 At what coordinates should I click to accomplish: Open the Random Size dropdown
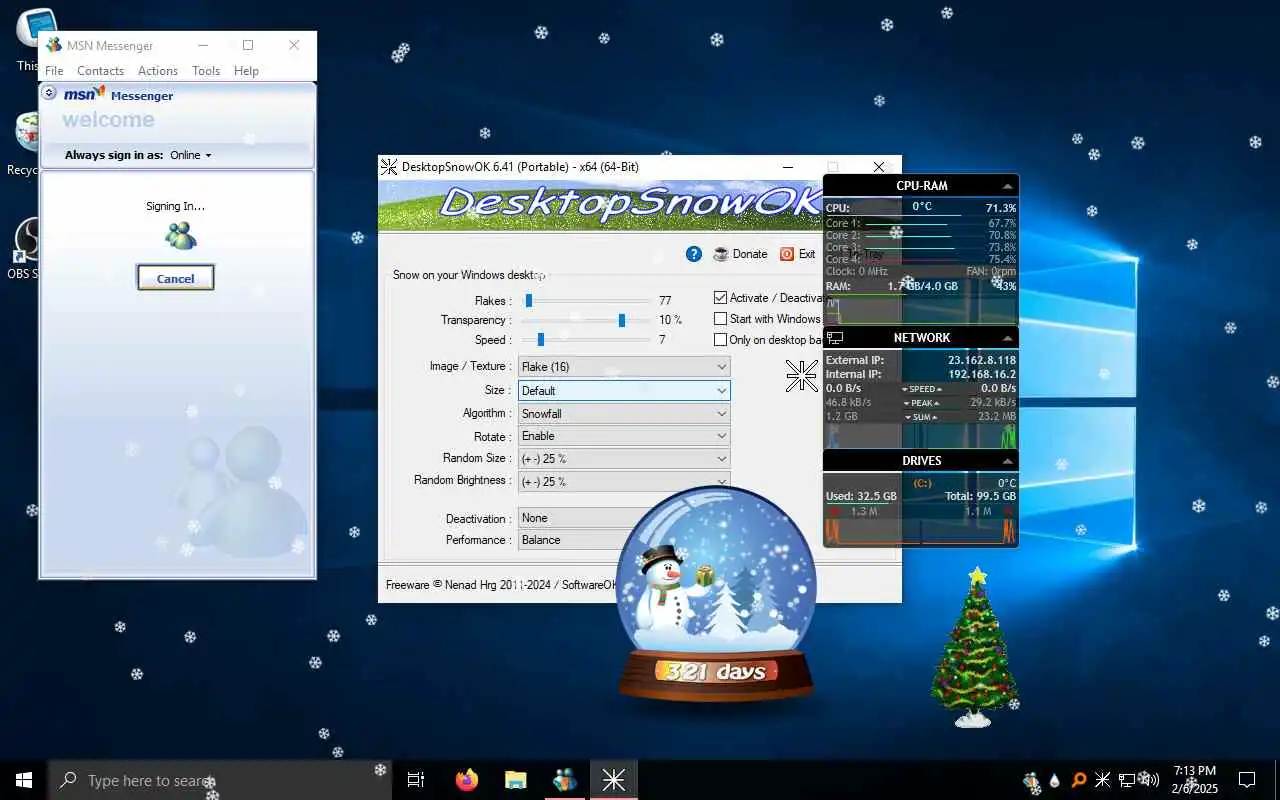(624, 458)
